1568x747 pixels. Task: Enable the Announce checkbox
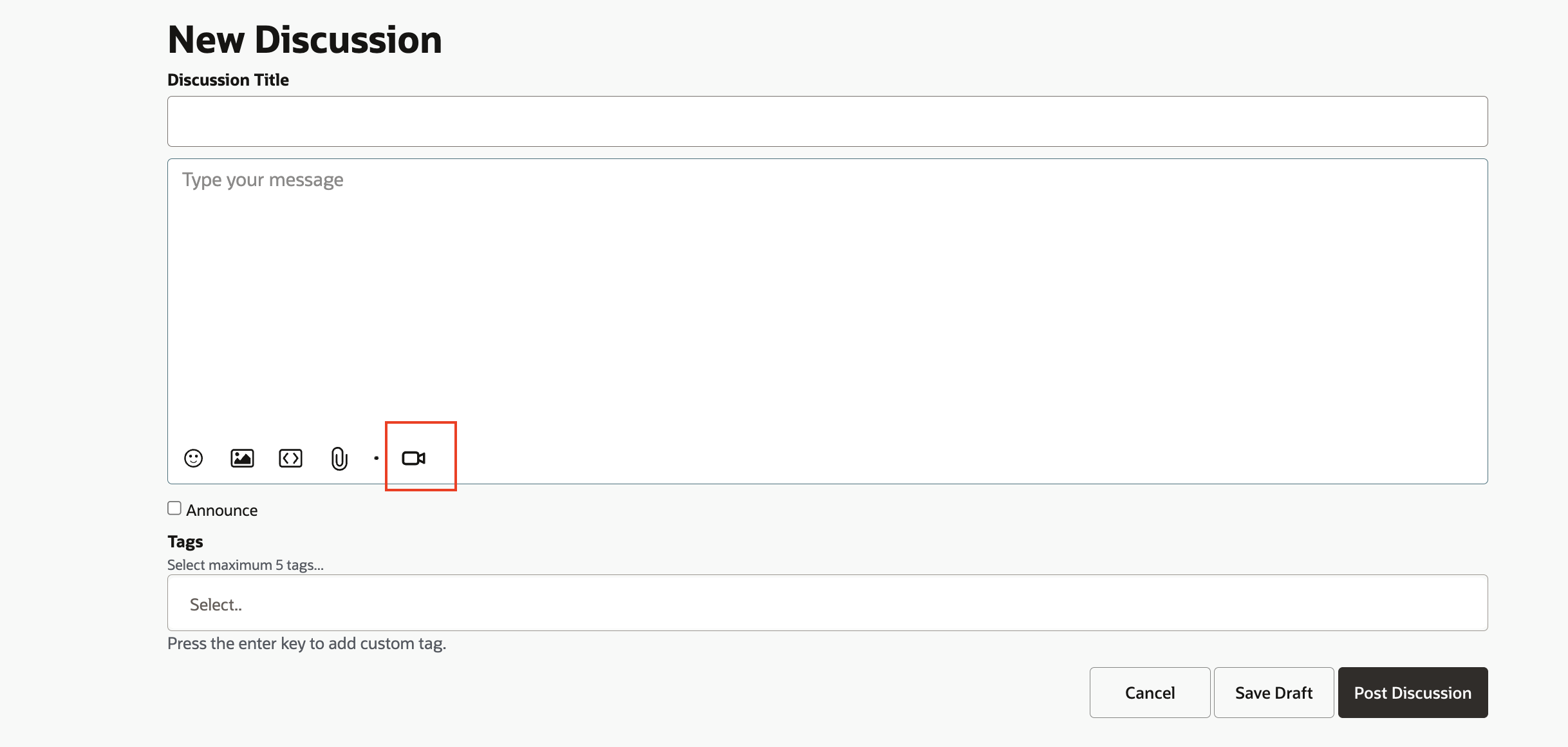174,508
